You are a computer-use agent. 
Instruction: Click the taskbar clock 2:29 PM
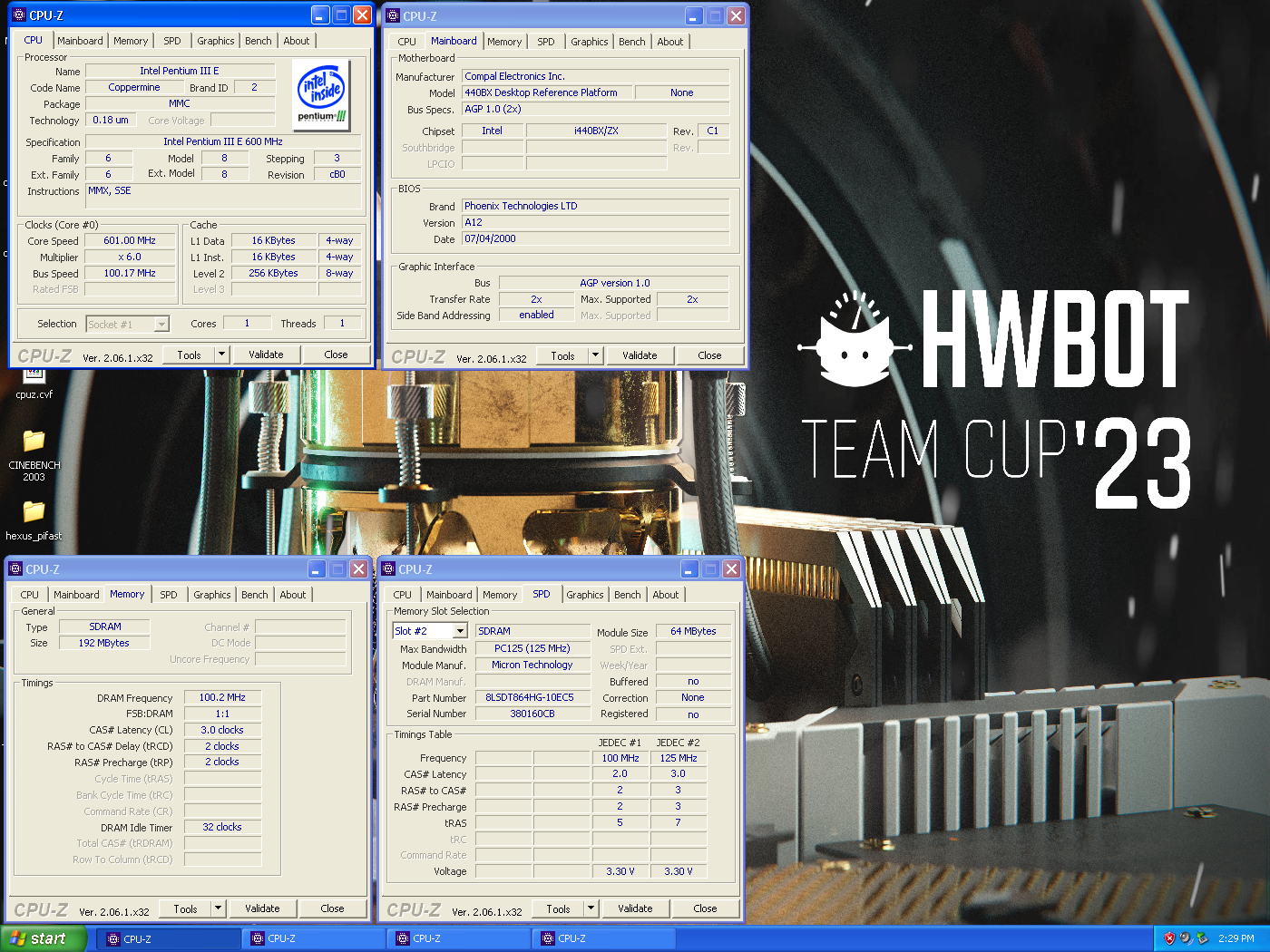click(1236, 938)
